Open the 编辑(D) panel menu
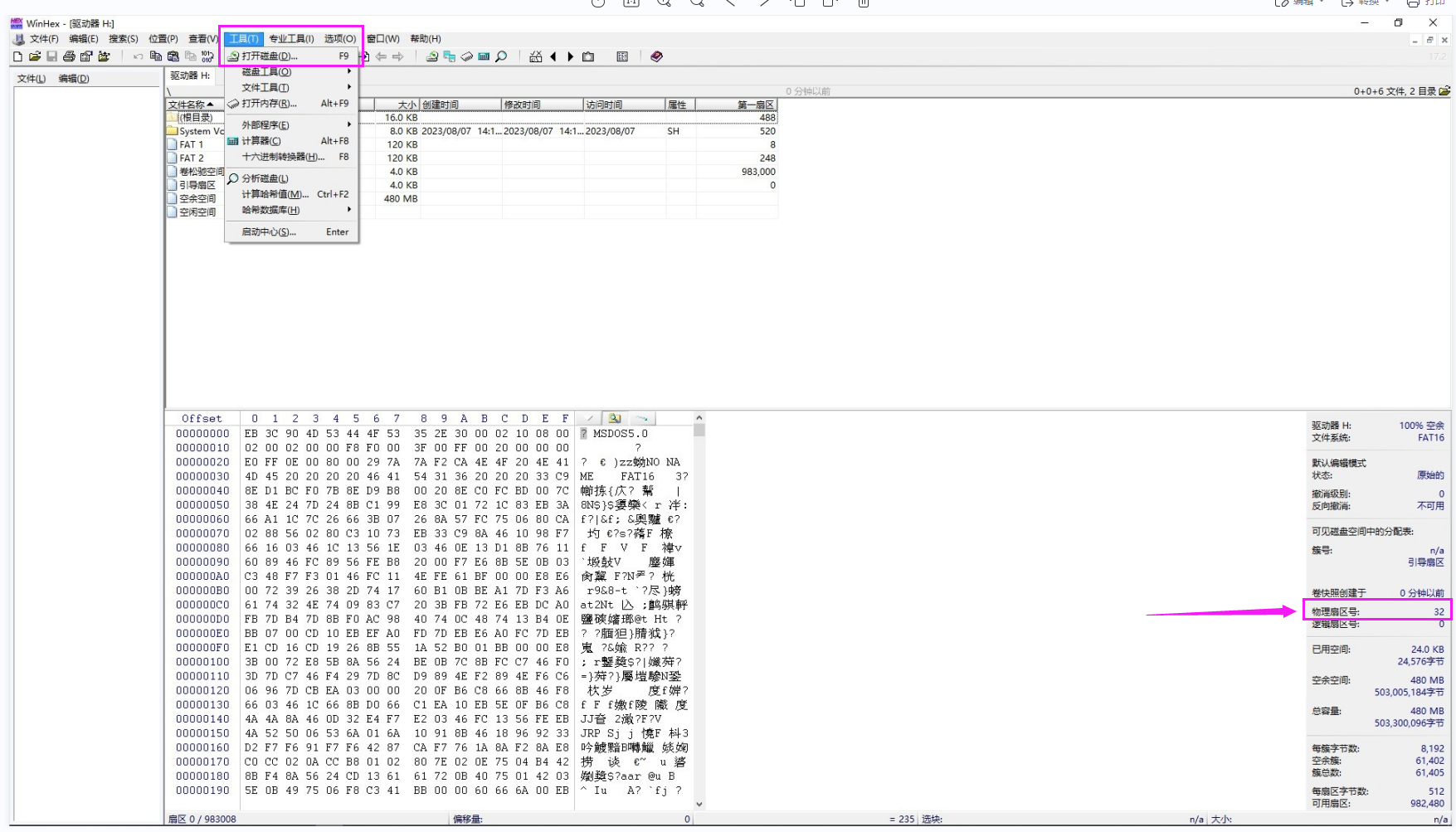Viewport: 1456px width, 832px height. tap(74, 79)
